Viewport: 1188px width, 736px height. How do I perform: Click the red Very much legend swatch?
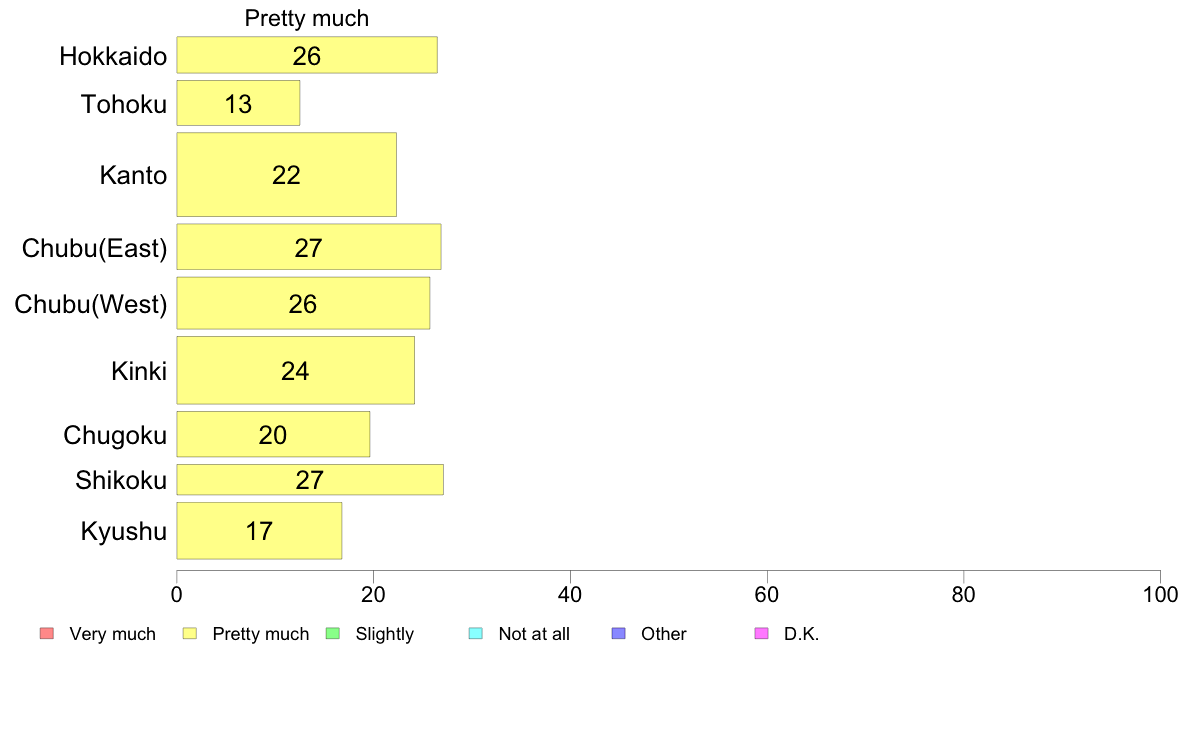click(x=47, y=634)
